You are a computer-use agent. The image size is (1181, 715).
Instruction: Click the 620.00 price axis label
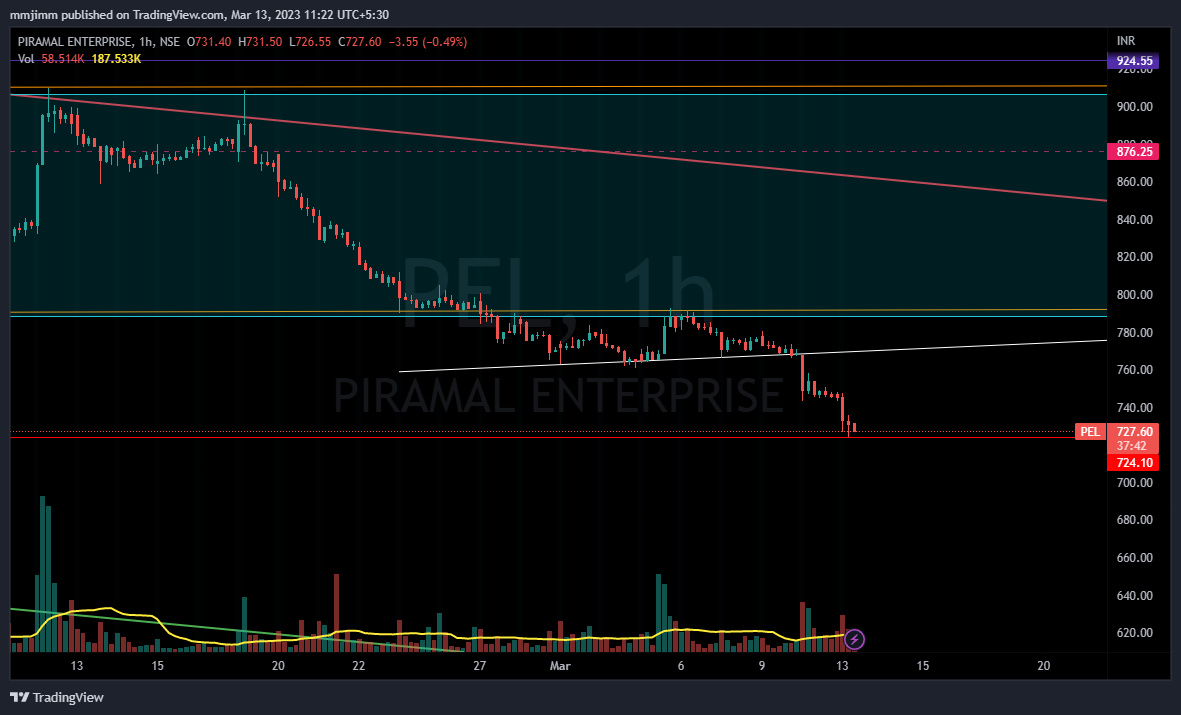point(1134,633)
